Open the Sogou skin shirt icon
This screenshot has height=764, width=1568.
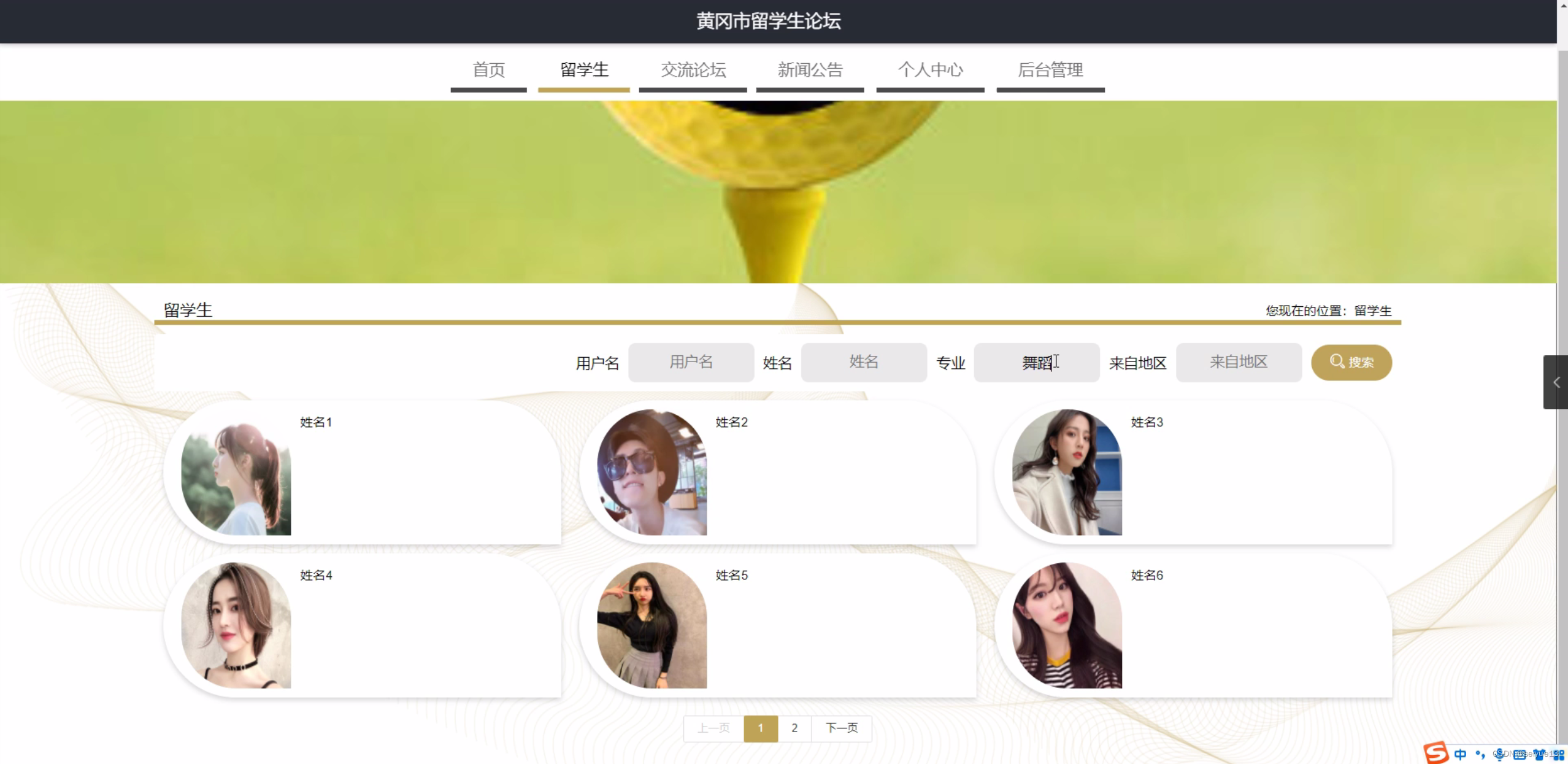tap(1539, 755)
